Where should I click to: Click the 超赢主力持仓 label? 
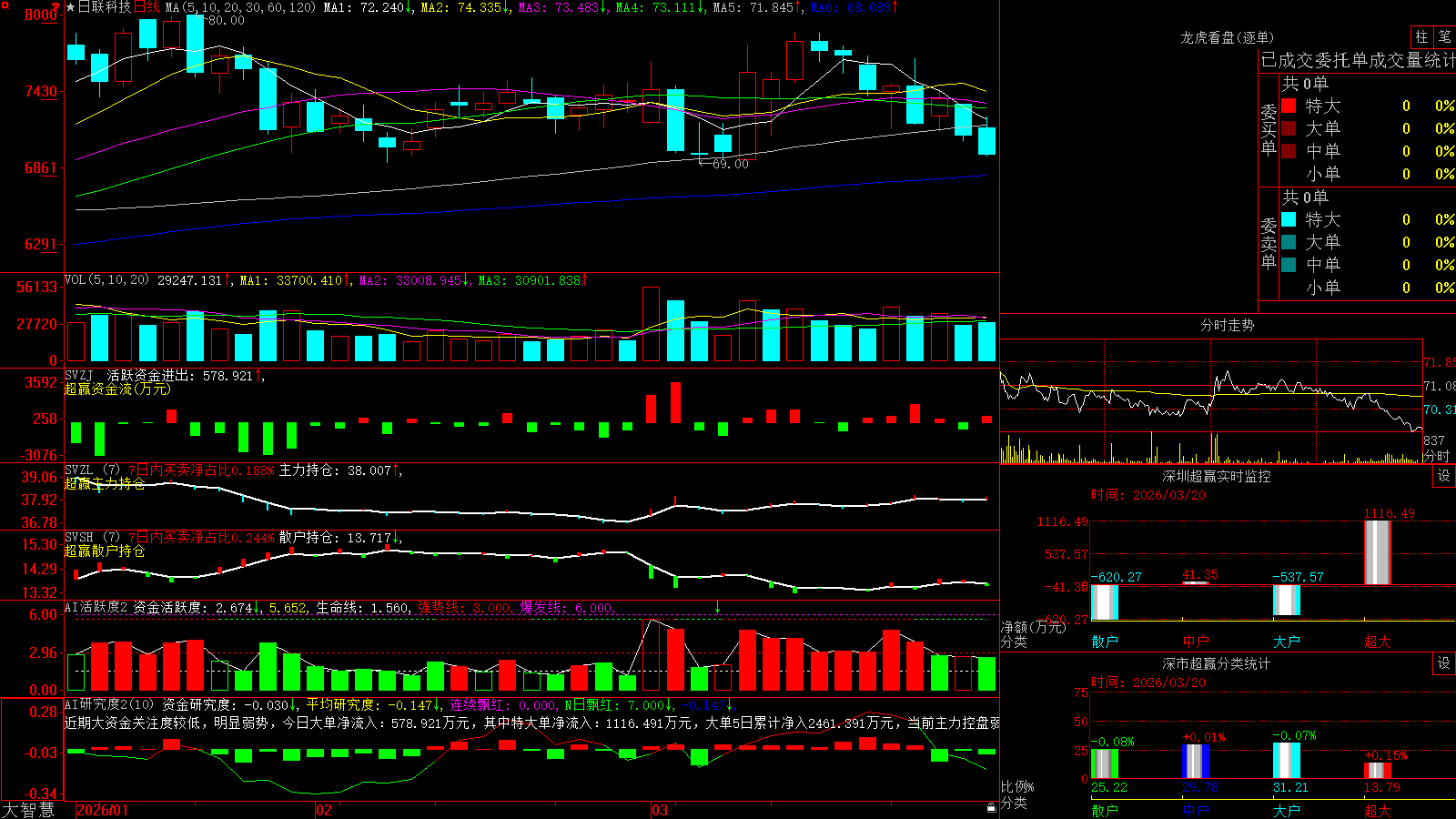(105, 484)
